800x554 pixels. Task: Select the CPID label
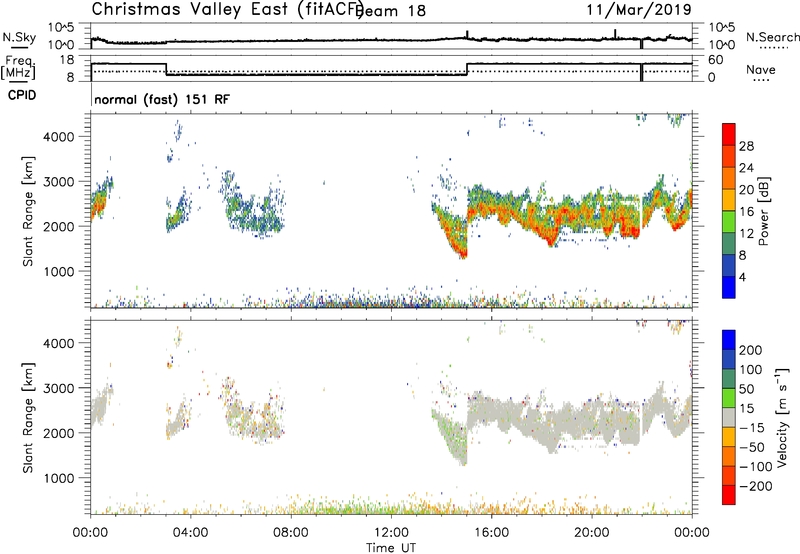click(x=22, y=95)
